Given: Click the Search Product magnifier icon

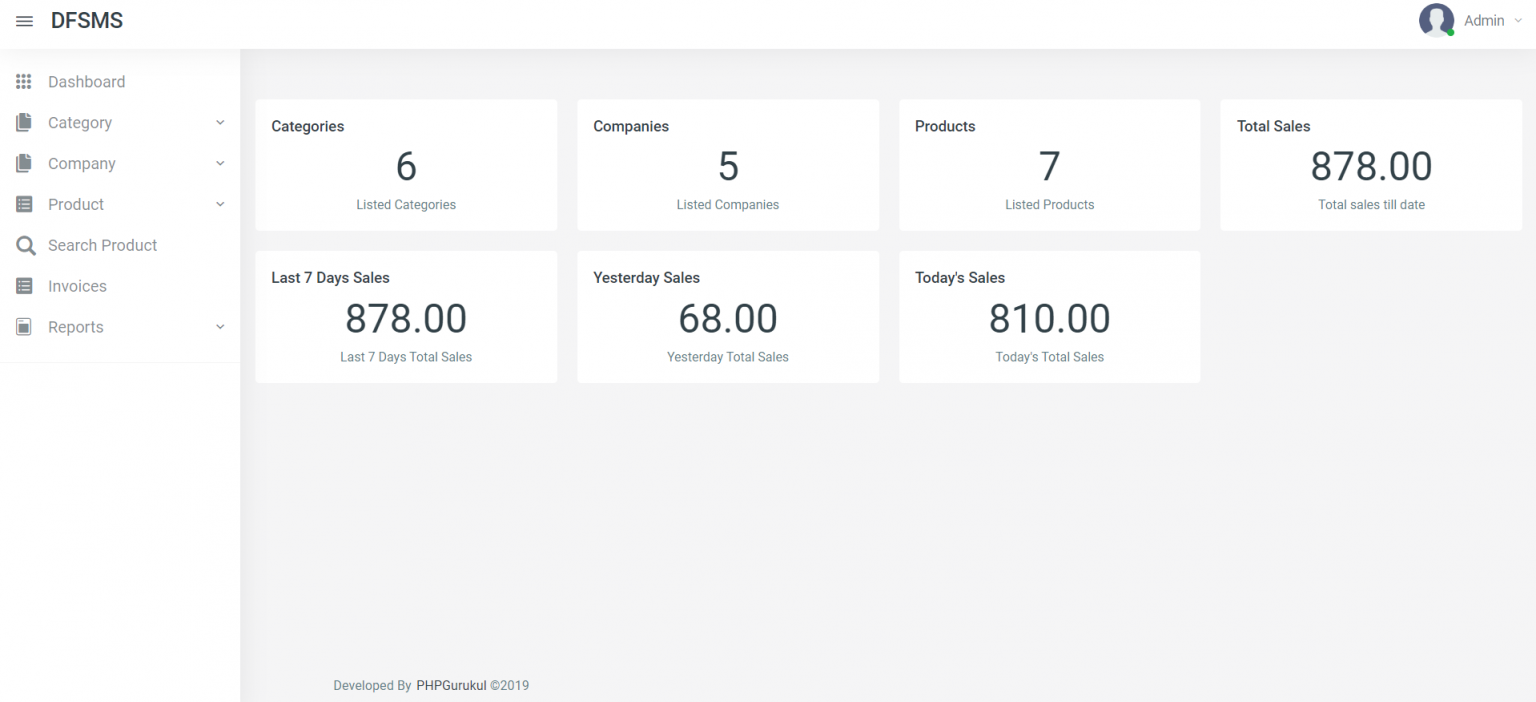Looking at the screenshot, I should coord(26,246).
